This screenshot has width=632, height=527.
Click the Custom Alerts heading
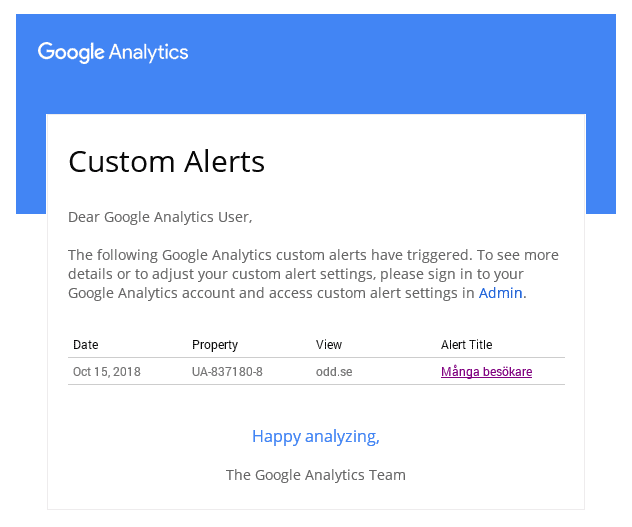click(x=166, y=162)
